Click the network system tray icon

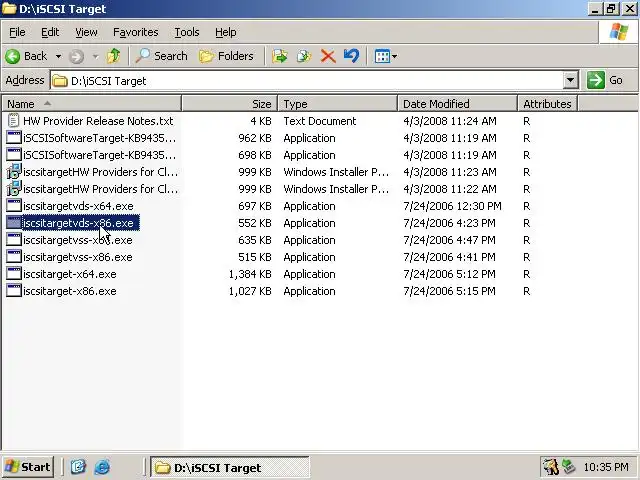(569, 467)
